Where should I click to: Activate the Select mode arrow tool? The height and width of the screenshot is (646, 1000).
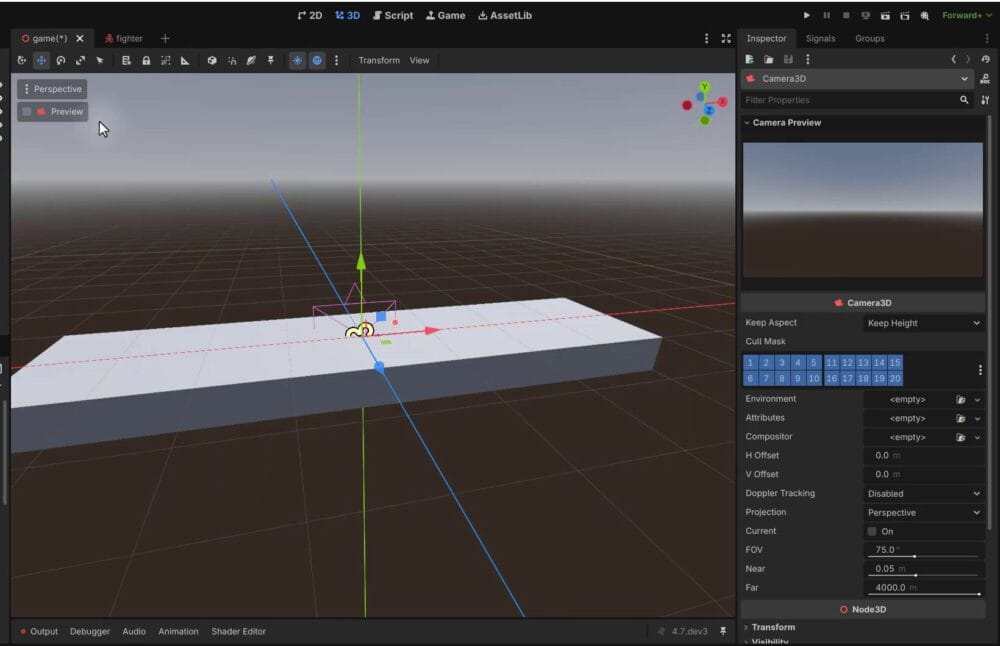tap(100, 61)
